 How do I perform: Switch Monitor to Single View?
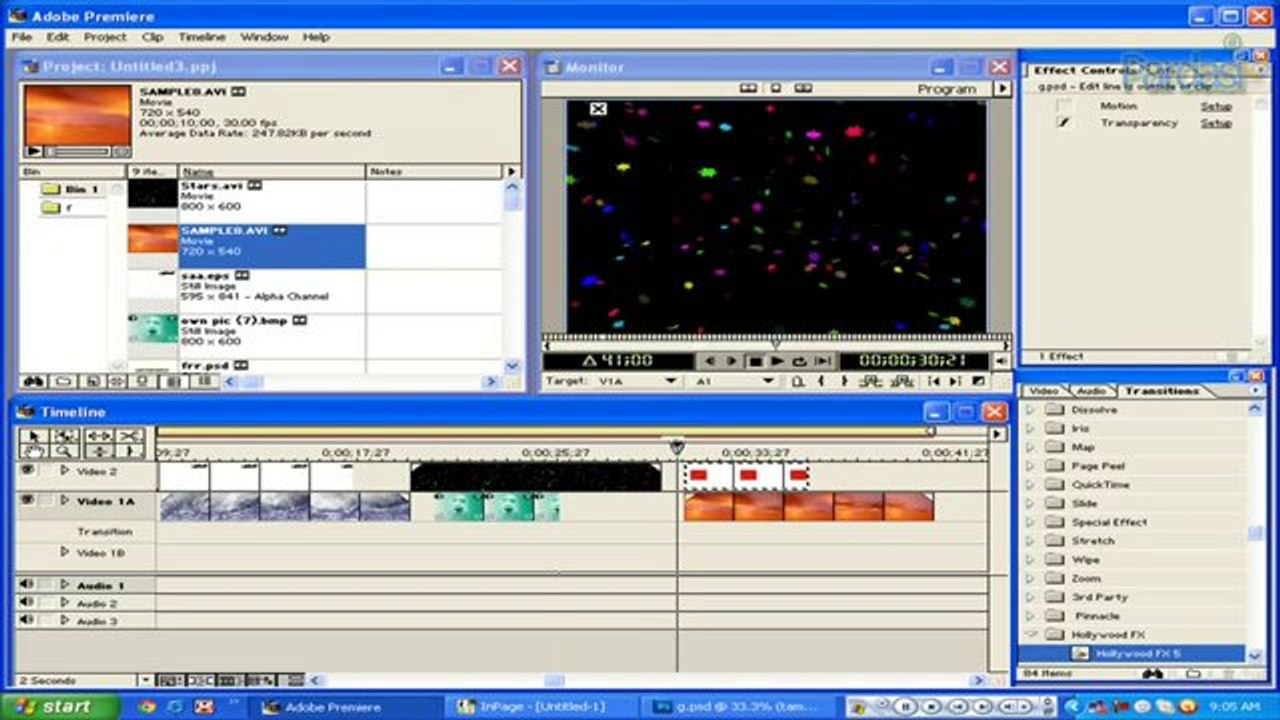click(x=775, y=88)
